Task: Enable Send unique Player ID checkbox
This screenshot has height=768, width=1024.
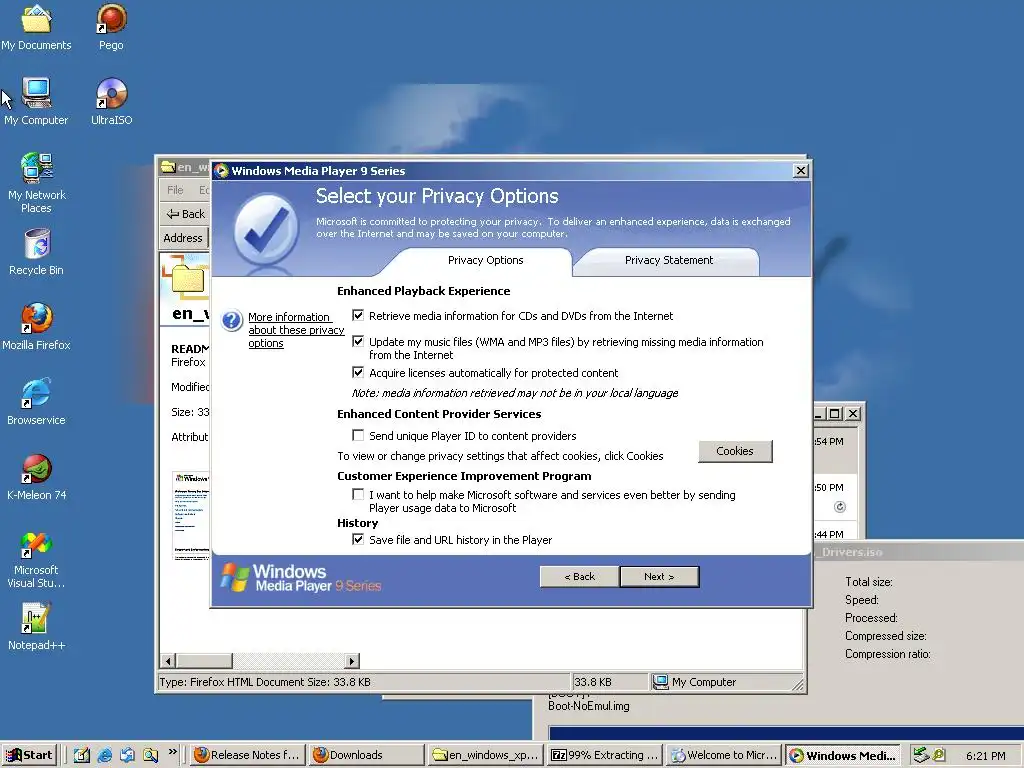Action: (358, 435)
